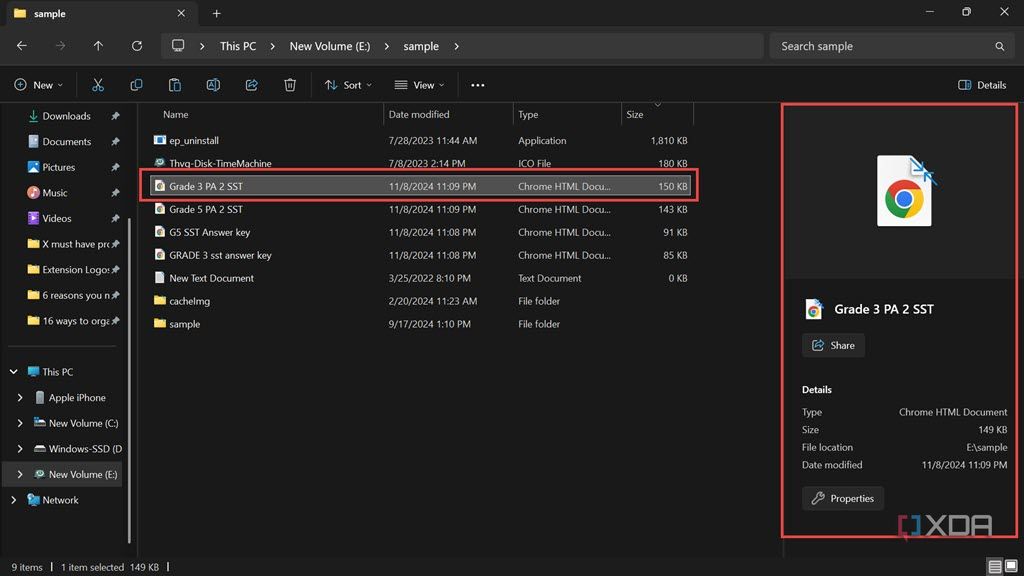The height and width of the screenshot is (576, 1024).
Task: Open Documents in Quick access
Action: (x=66, y=141)
